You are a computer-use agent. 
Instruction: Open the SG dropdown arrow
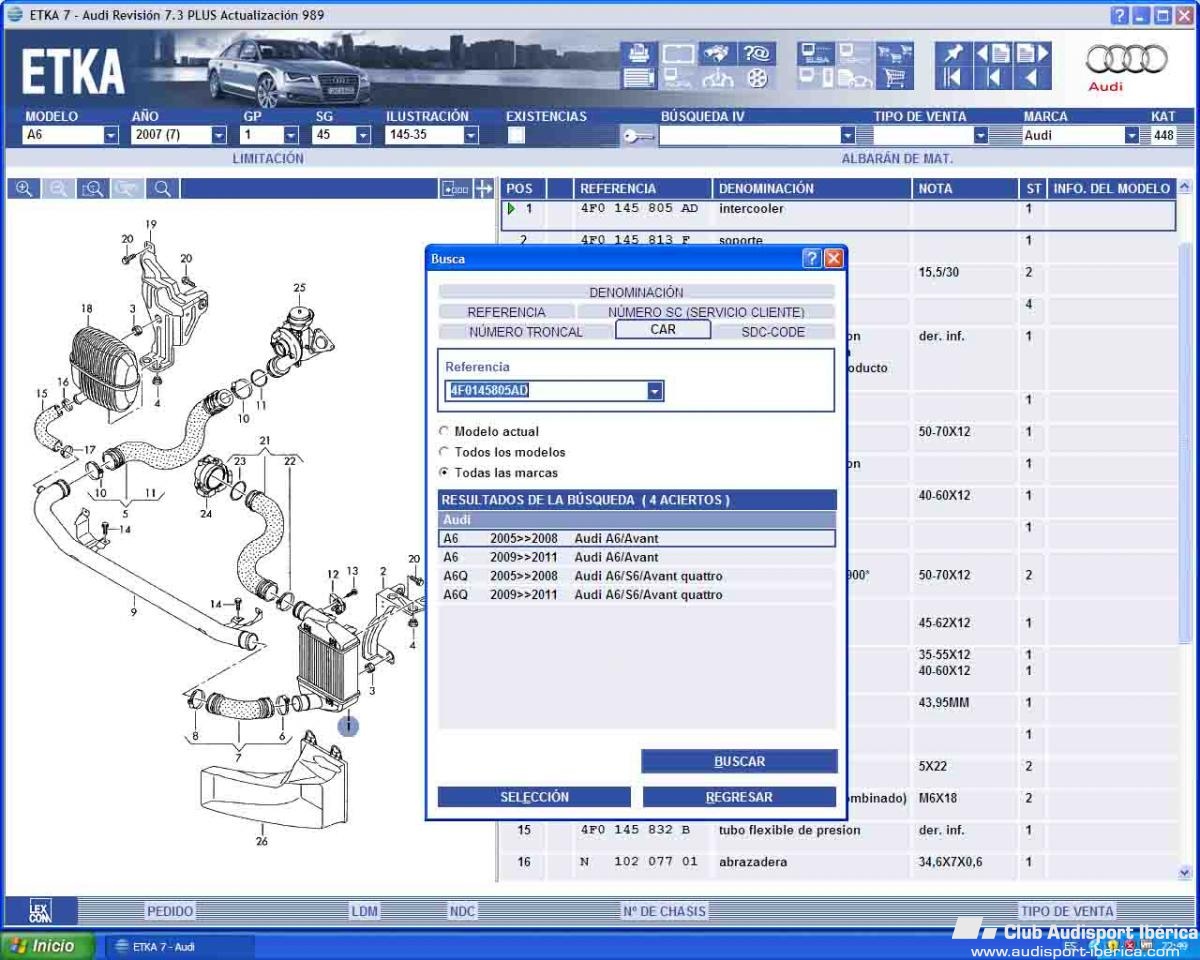pyautogui.click(x=362, y=135)
